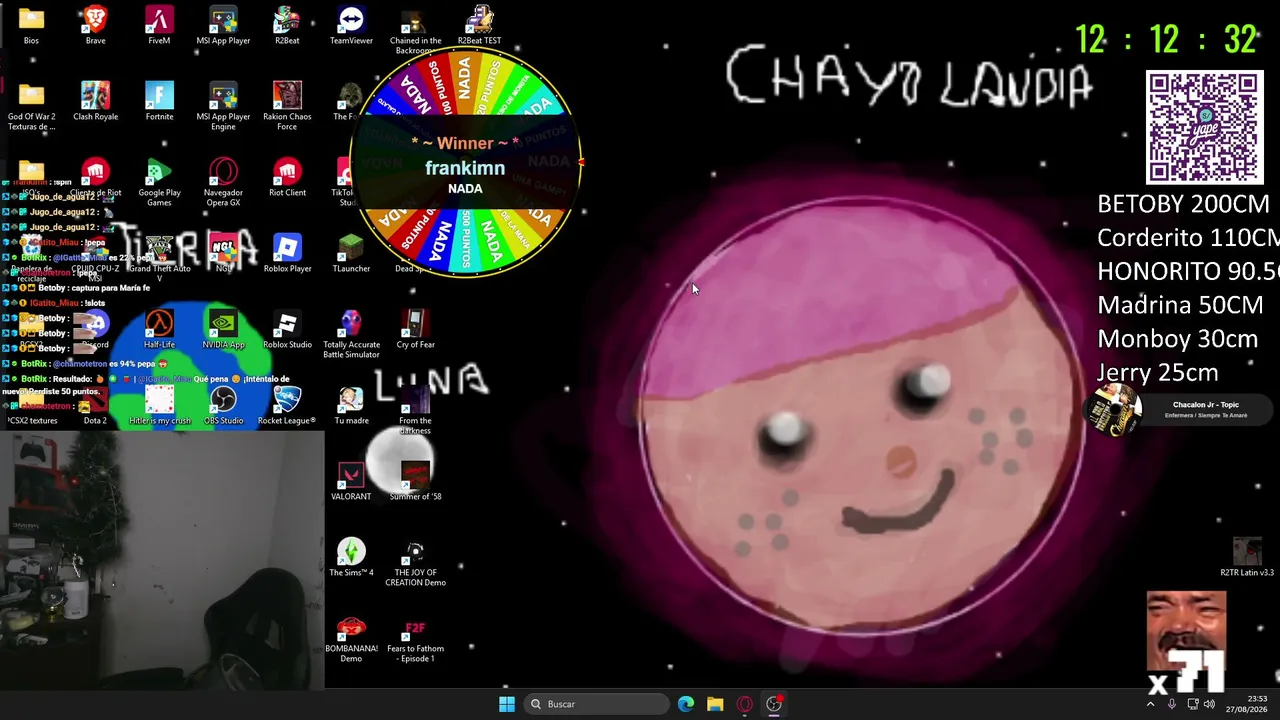This screenshot has height=720, width=1280.
Task: Expand the hidden system tray icons
Action: 1150,704
